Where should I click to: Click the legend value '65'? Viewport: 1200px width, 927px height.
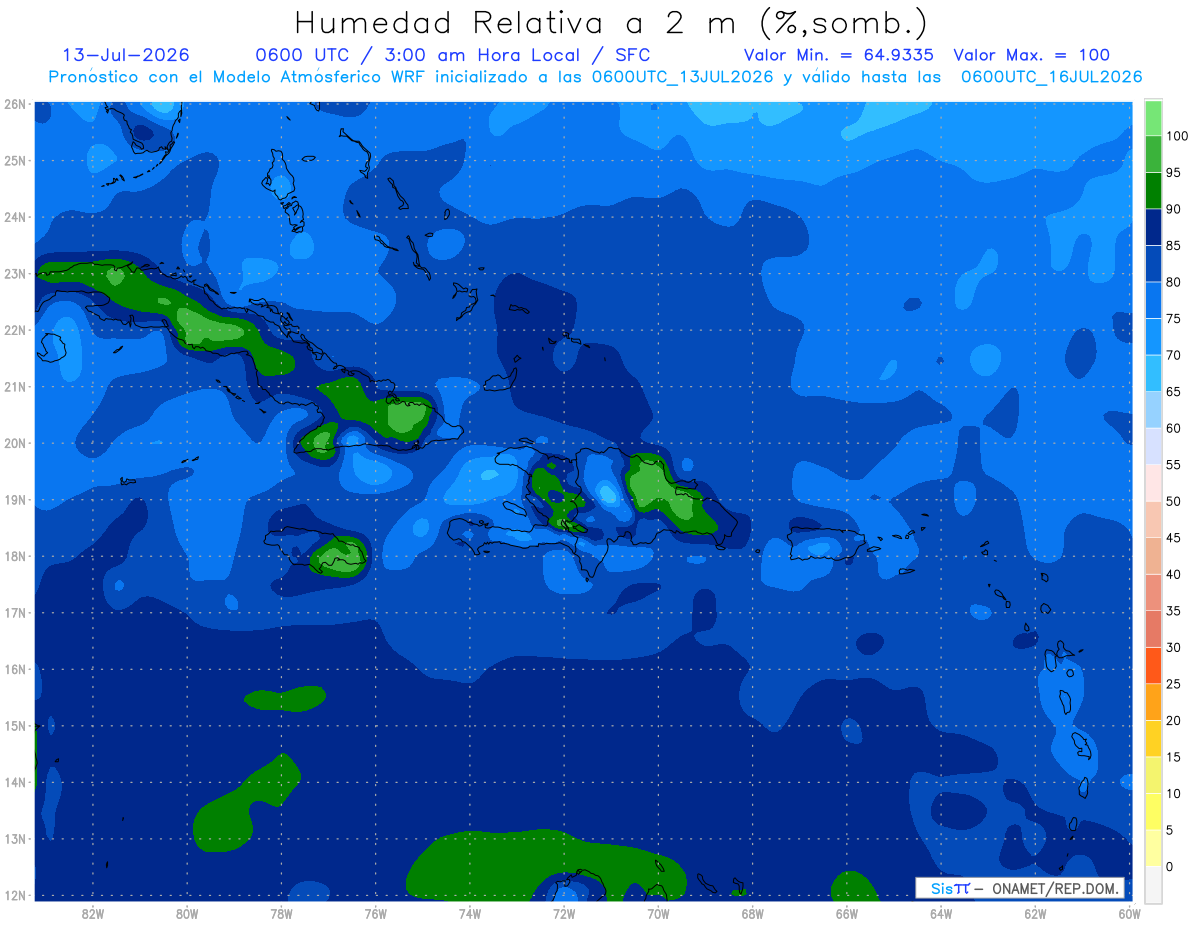click(x=1173, y=392)
